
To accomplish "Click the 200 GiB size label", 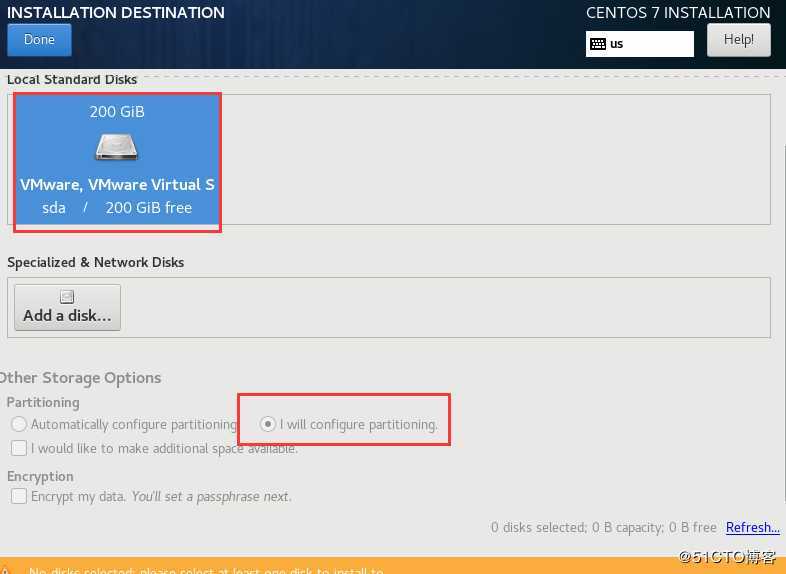I will tap(117, 112).
